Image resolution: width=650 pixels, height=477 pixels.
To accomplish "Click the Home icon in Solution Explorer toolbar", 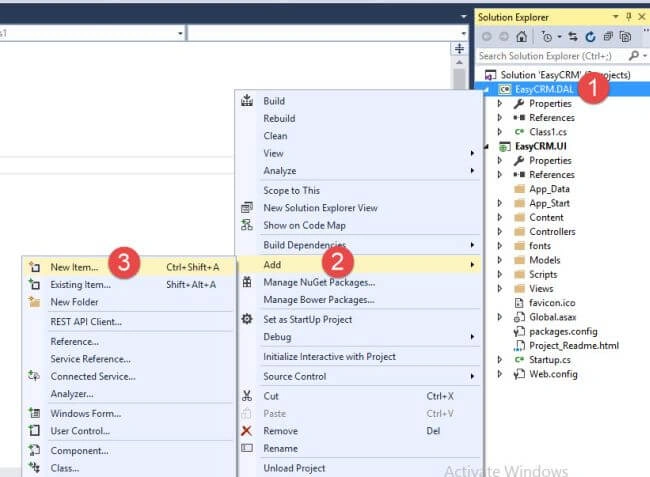I will [x=521, y=37].
